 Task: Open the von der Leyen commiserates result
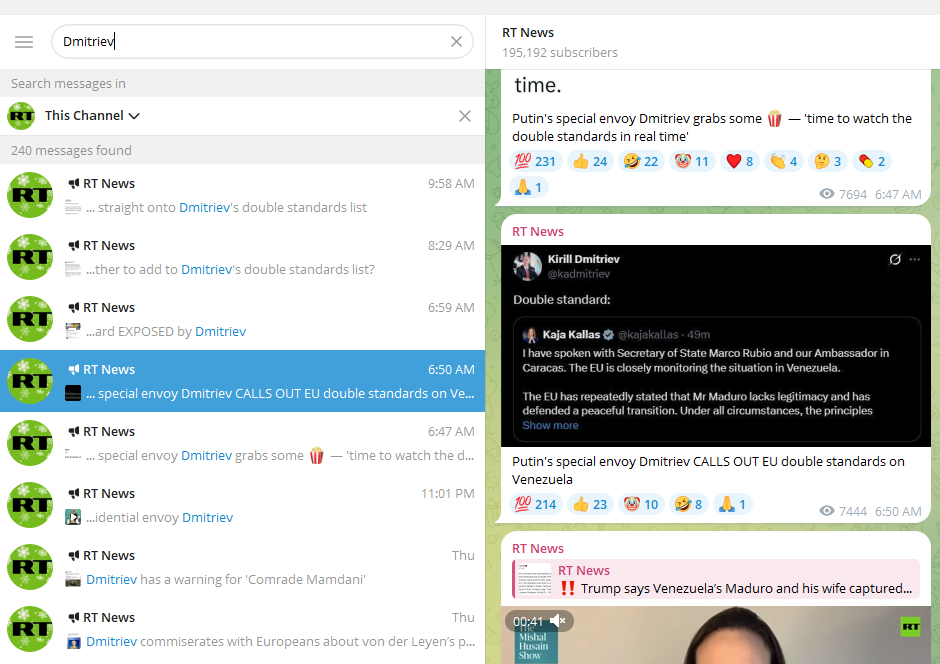coord(242,629)
